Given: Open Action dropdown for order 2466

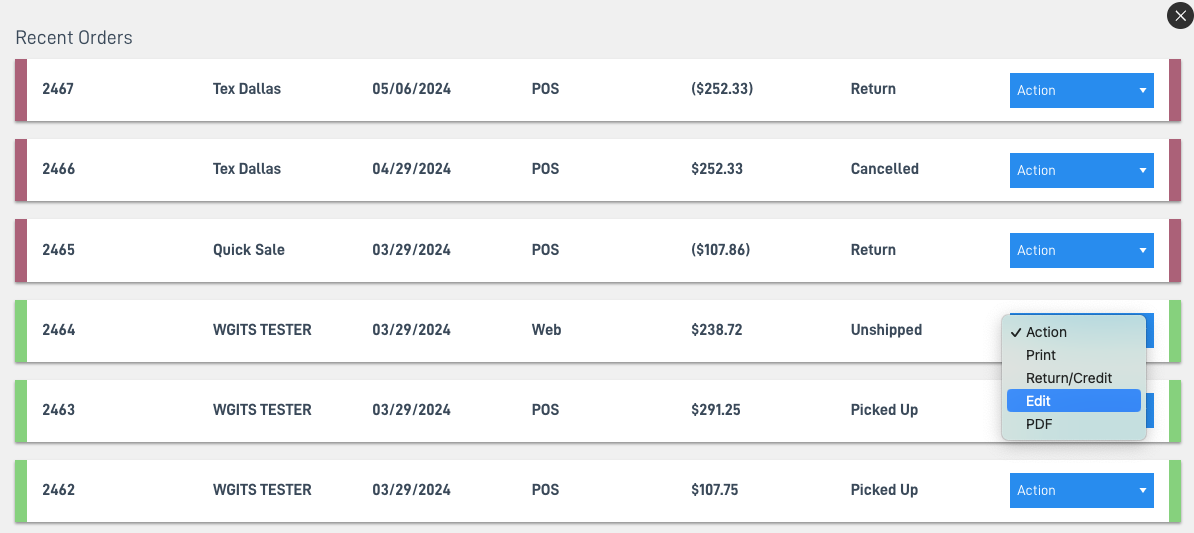Looking at the screenshot, I should click(x=1081, y=170).
